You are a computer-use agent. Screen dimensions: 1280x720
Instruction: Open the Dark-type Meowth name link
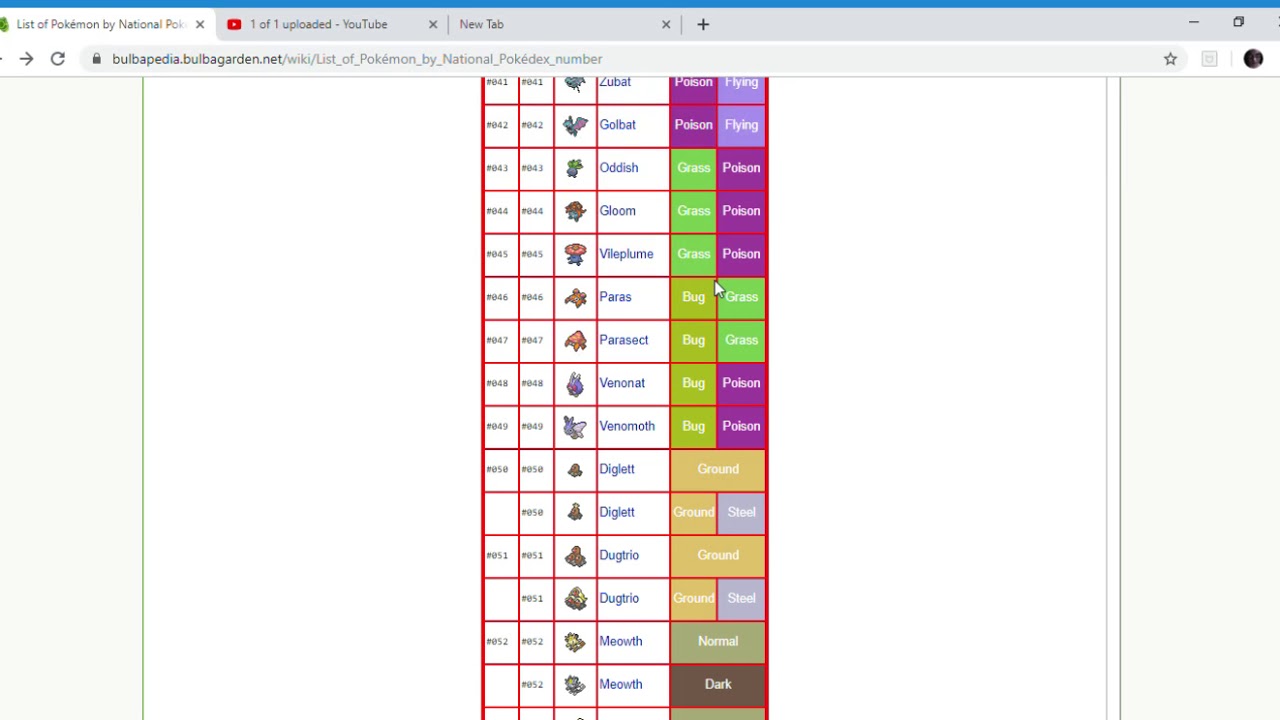click(x=620, y=684)
